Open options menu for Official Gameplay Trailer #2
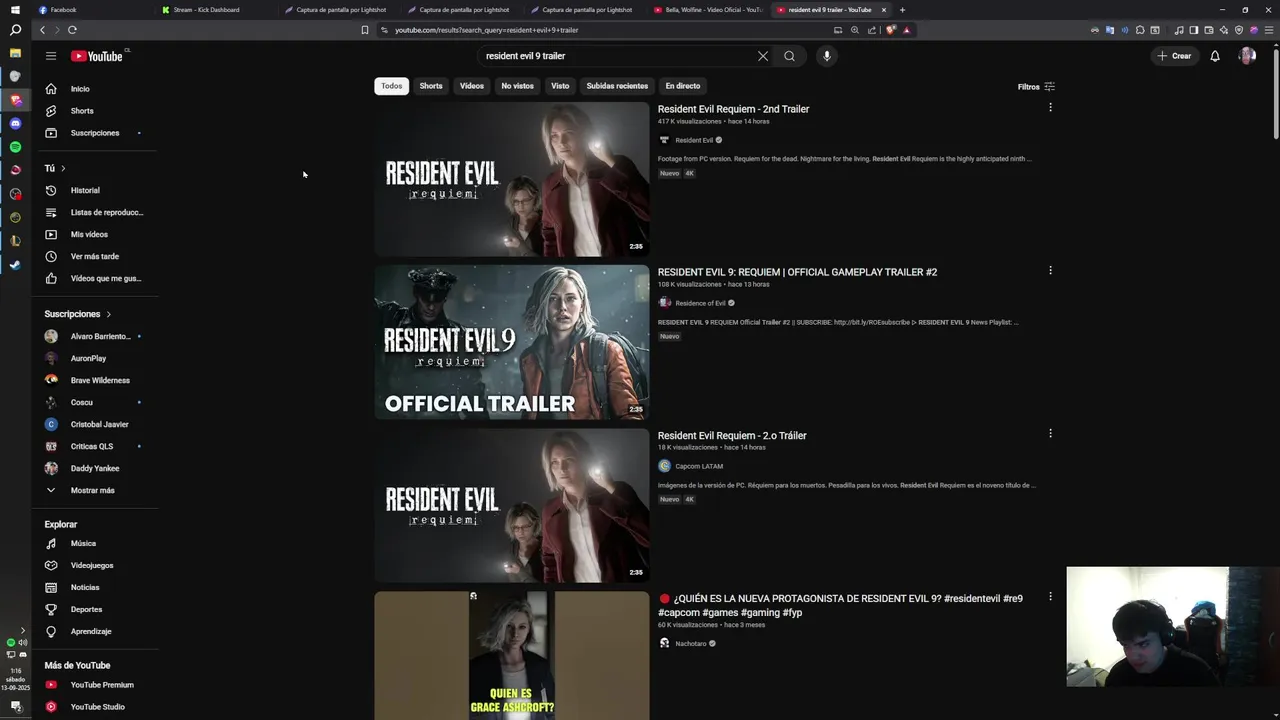Viewport: 1280px width, 720px height. (x=1050, y=270)
